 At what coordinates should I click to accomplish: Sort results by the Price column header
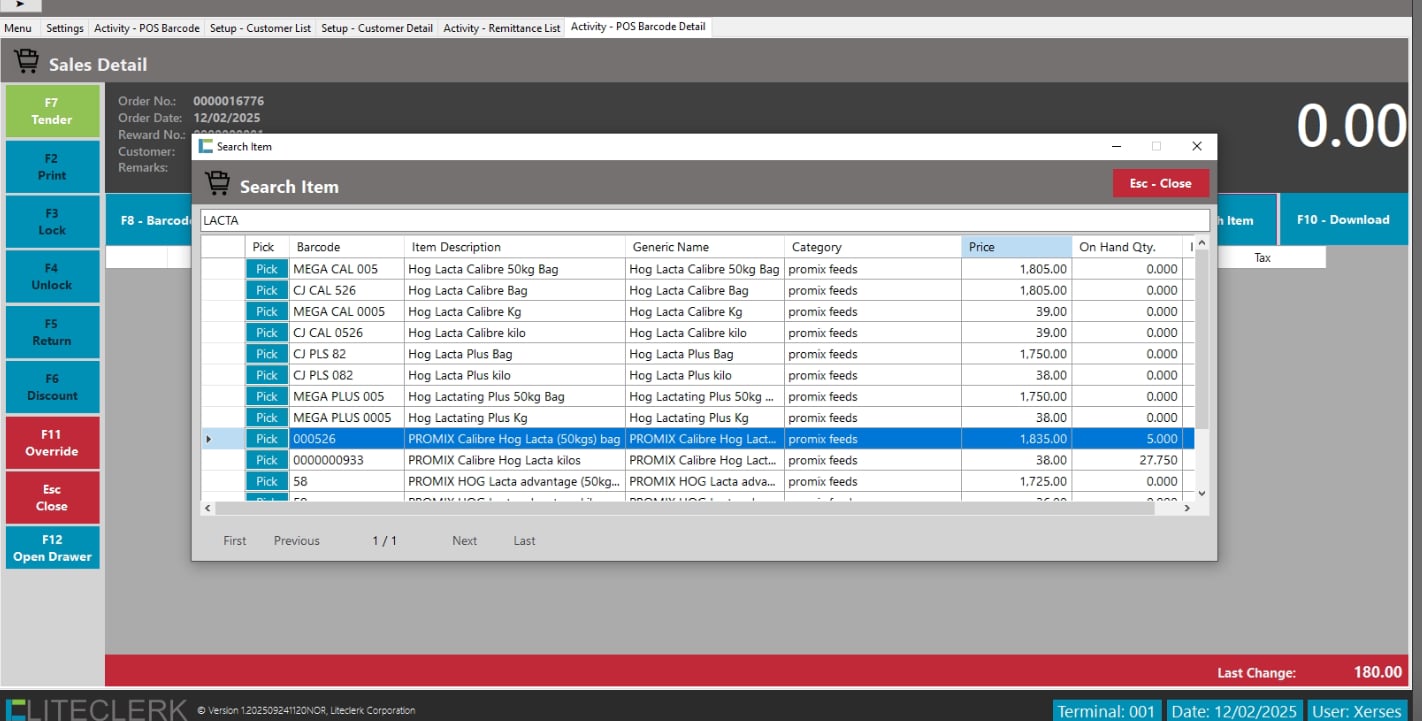click(x=1015, y=247)
